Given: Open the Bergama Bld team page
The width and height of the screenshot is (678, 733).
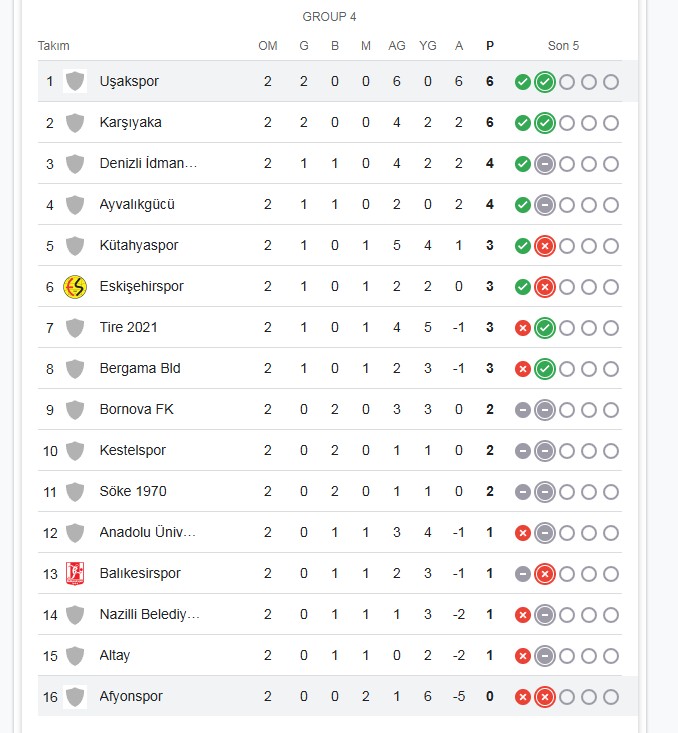Looking at the screenshot, I should coord(140,368).
